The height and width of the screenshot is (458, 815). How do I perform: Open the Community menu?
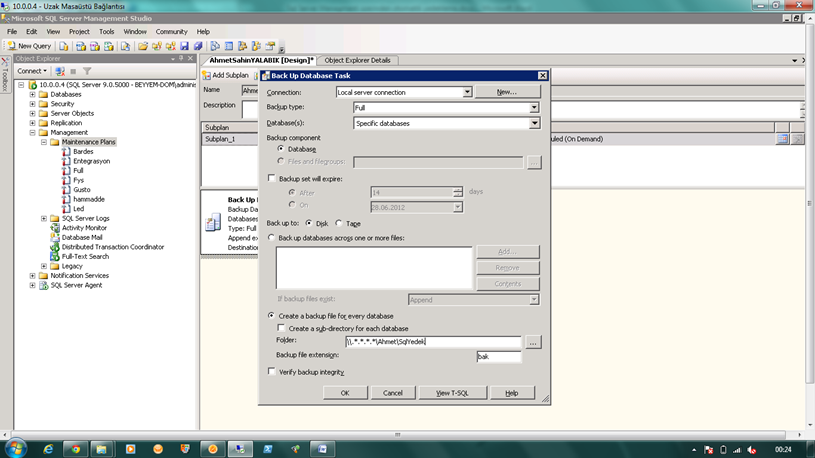click(171, 32)
